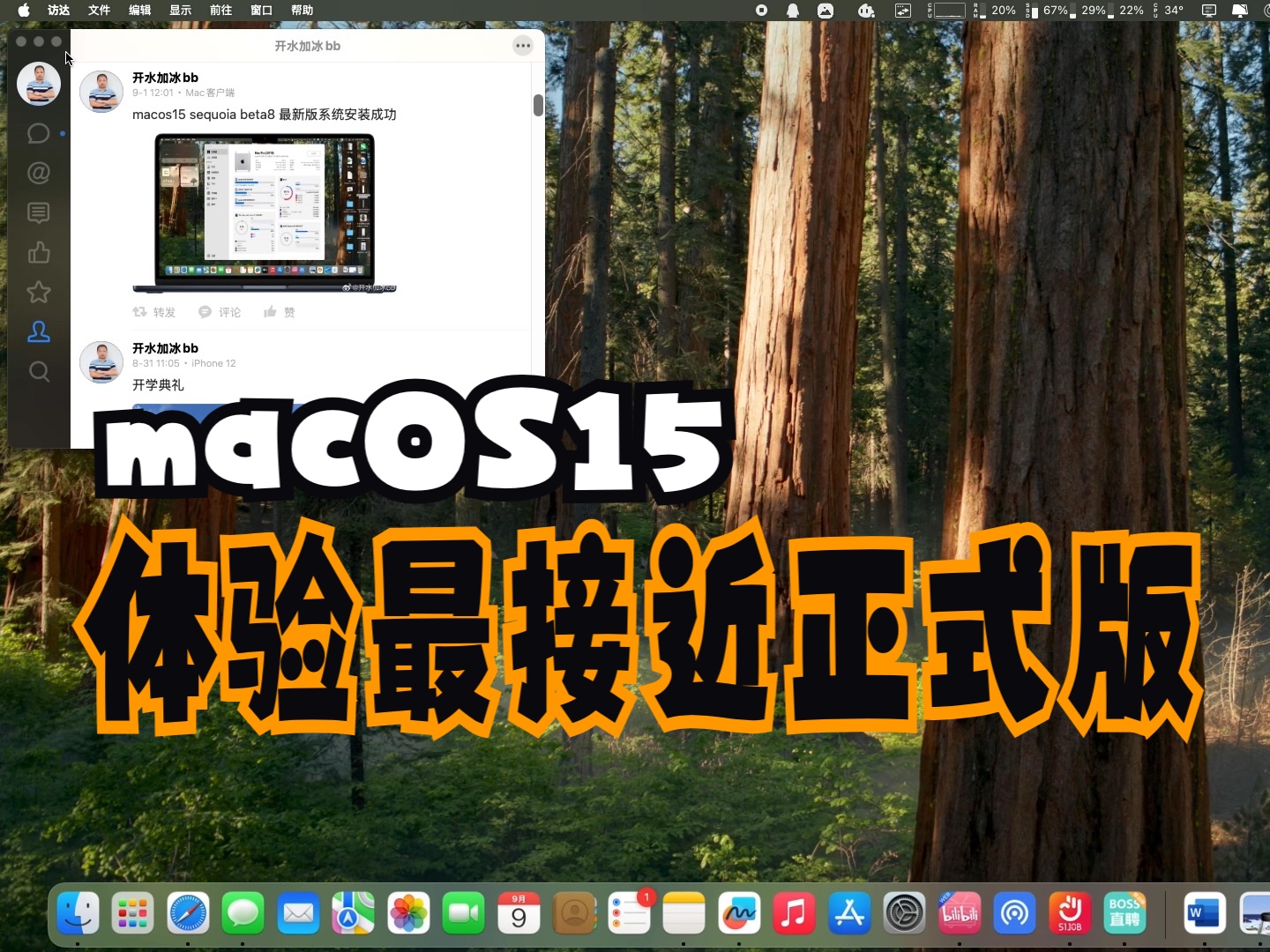This screenshot has width=1270, height=952.
Task: Open Freeform from the Dock
Action: pos(739,913)
